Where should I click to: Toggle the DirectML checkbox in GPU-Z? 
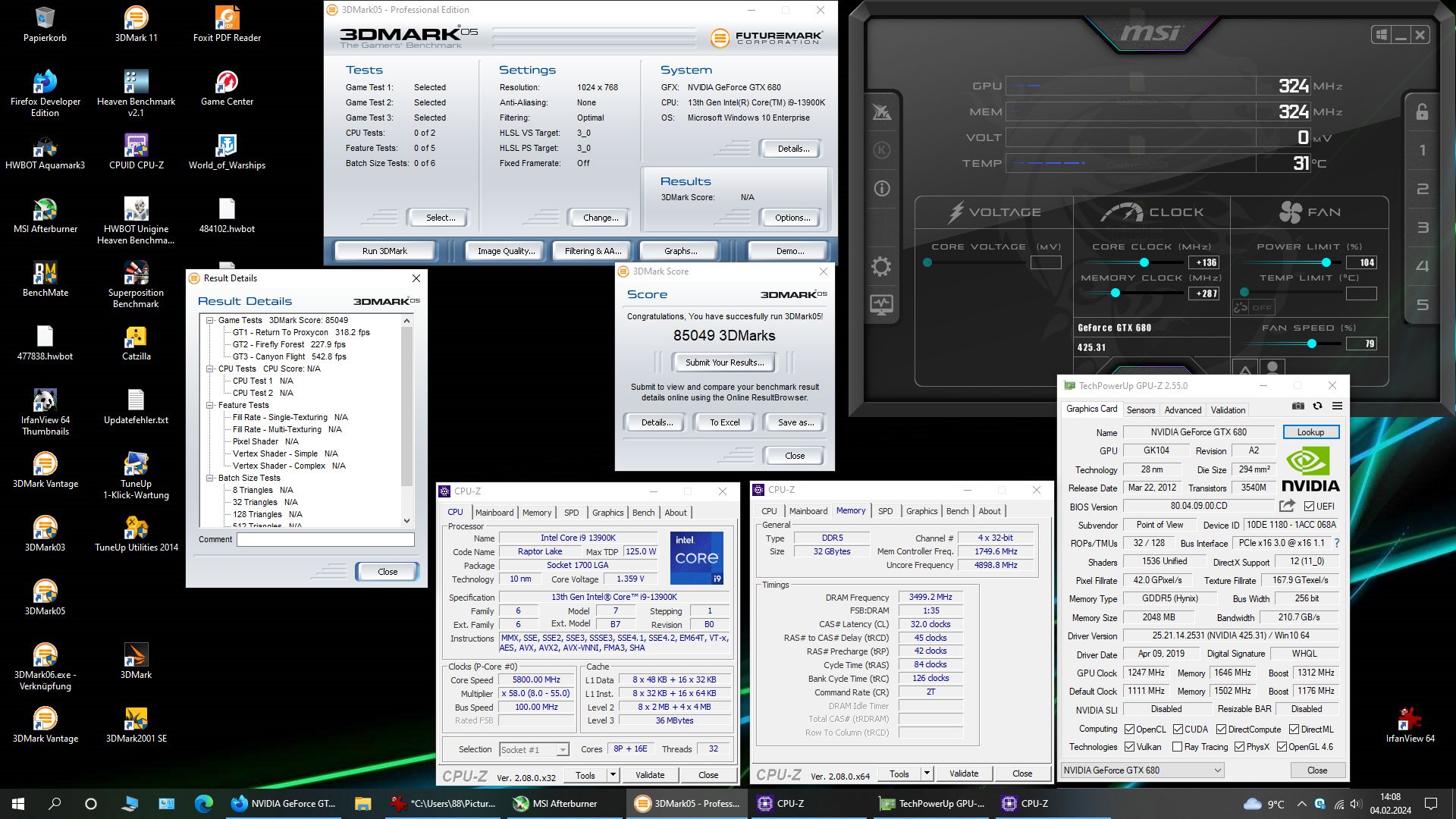[x=1294, y=730]
